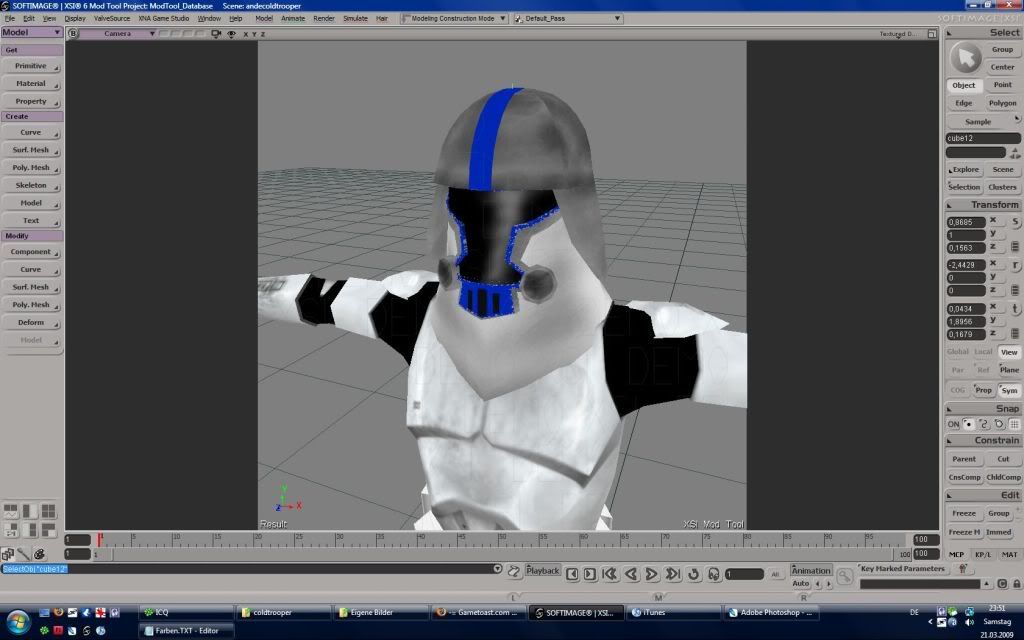This screenshot has width=1024, height=640.
Task: Enable the Edge selection filter
Action: click(963, 103)
